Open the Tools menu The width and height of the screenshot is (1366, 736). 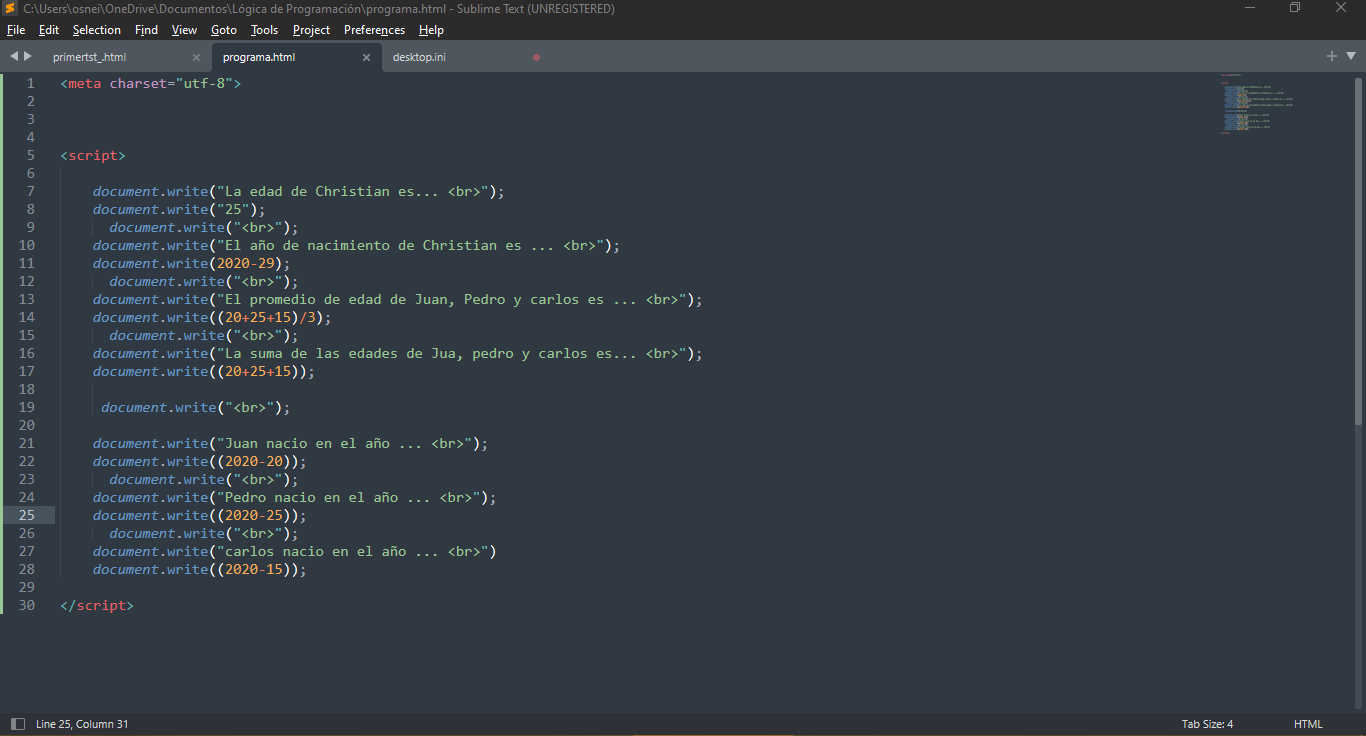265,30
